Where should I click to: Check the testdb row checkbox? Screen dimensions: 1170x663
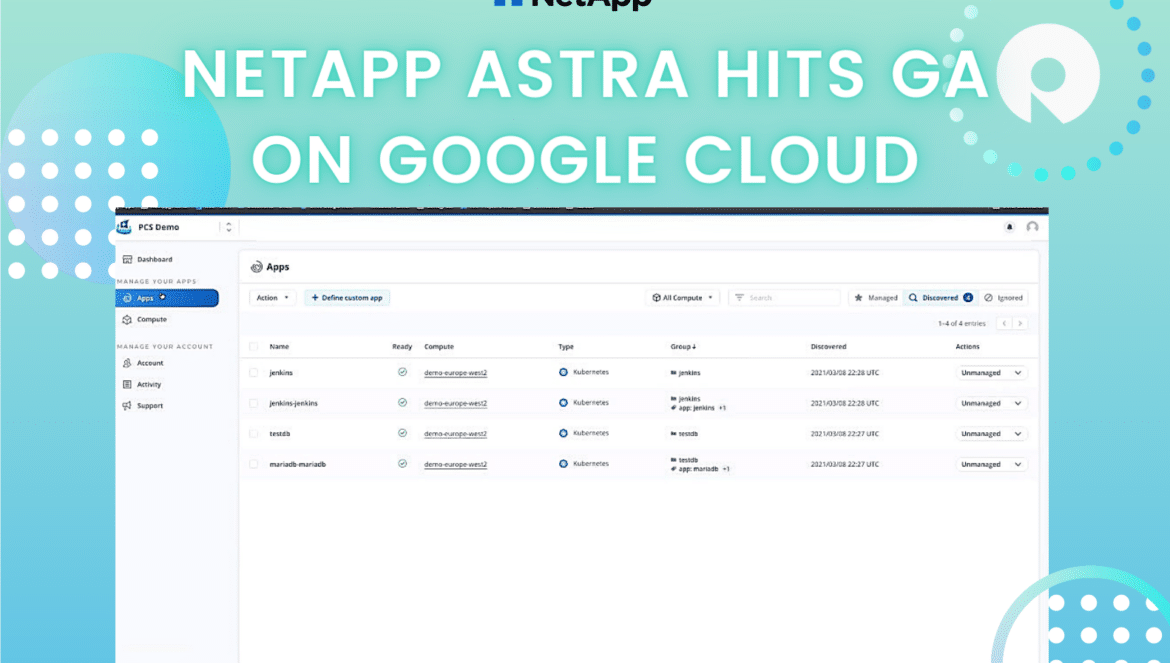pos(254,434)
